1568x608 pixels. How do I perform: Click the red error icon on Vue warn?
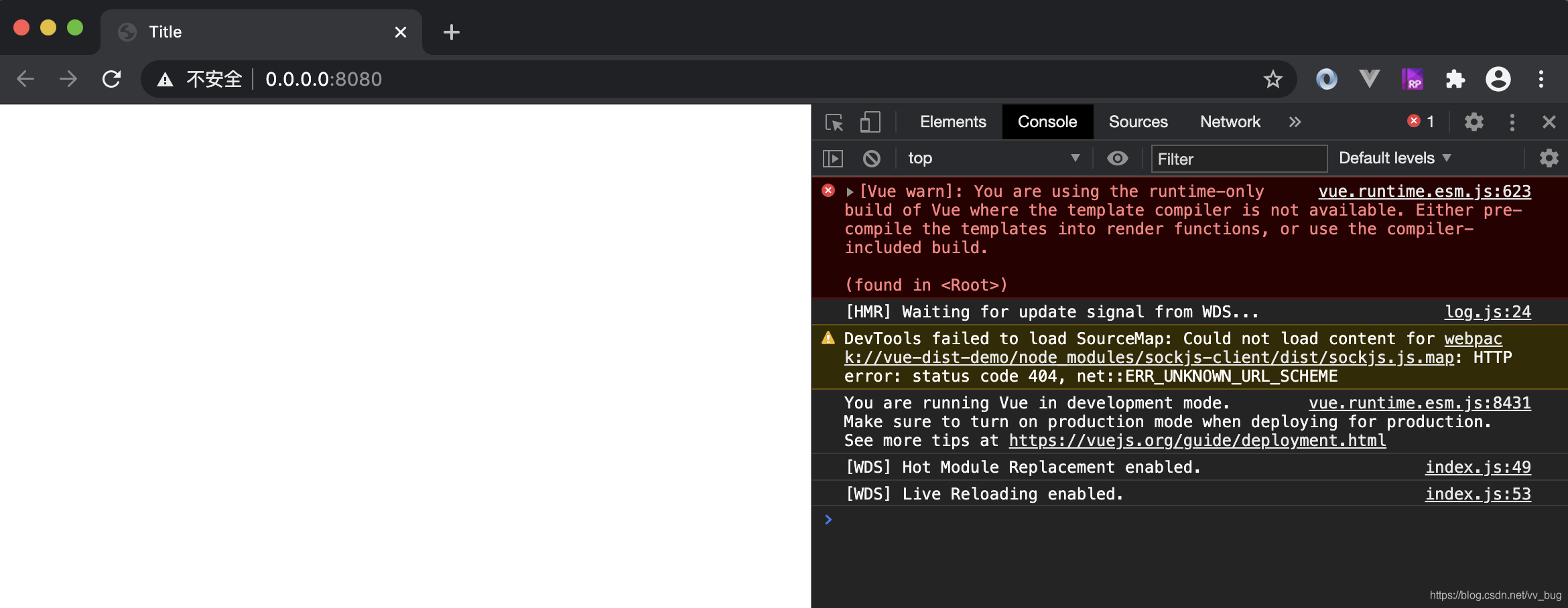(x=828, y=191)
